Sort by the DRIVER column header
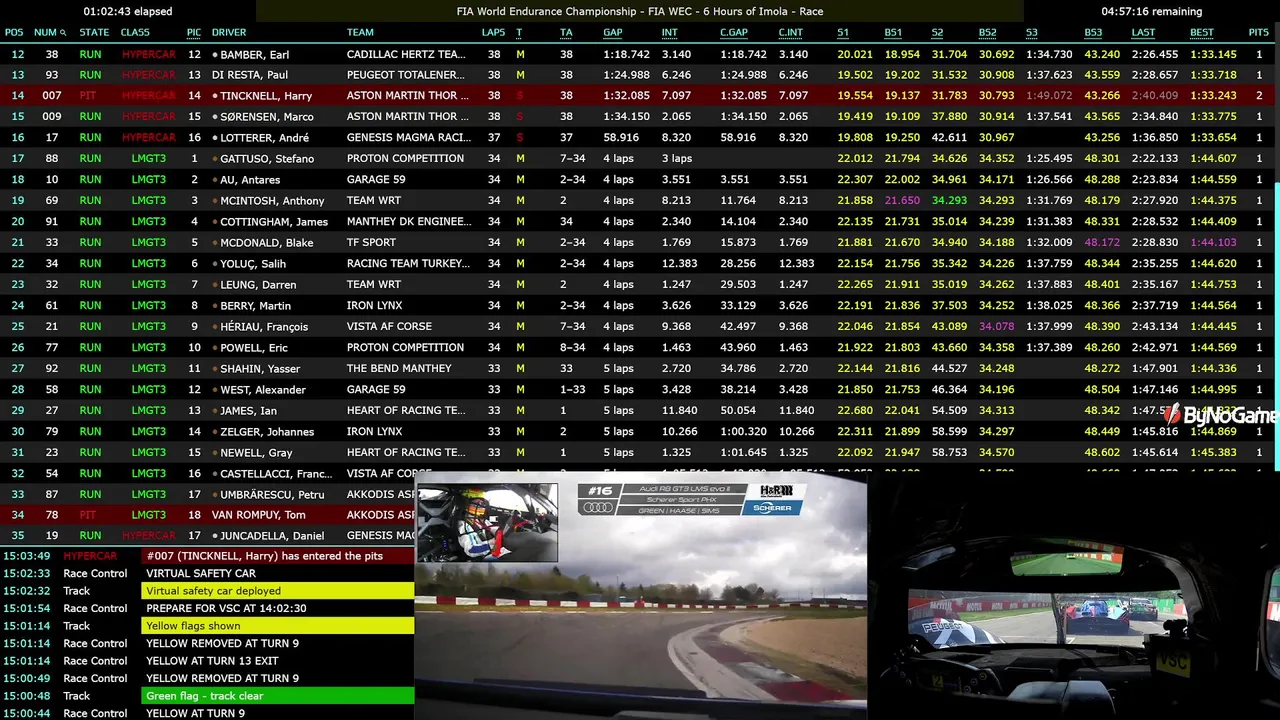Screen dimensions: 1280x720 [229, 33]
